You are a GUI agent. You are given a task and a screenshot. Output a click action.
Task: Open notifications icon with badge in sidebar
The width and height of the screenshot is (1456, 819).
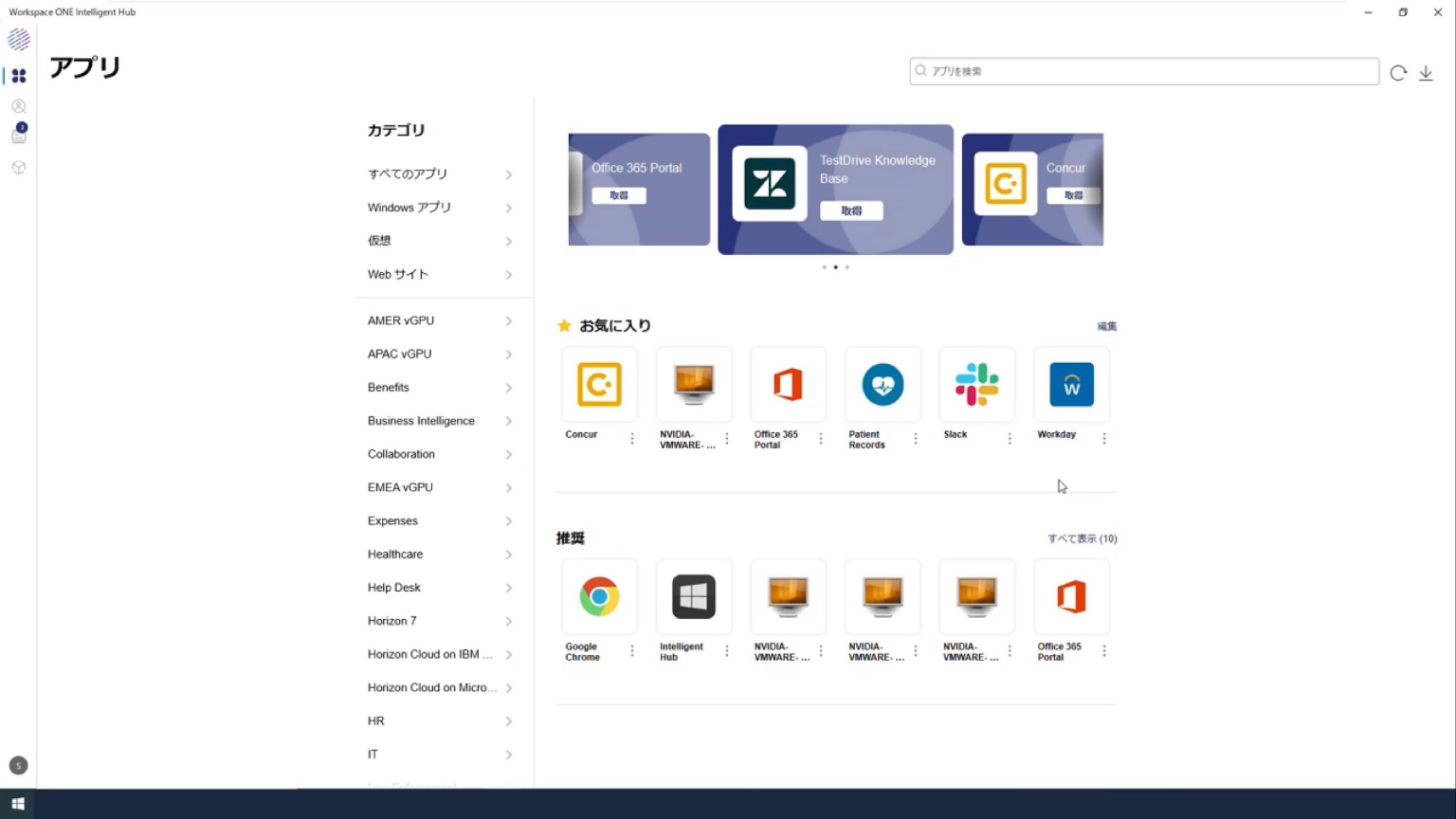click(x=18, y=136)
